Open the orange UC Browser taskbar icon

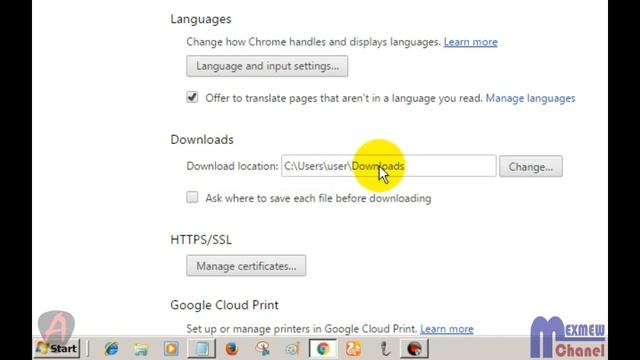tap(353, 349)
